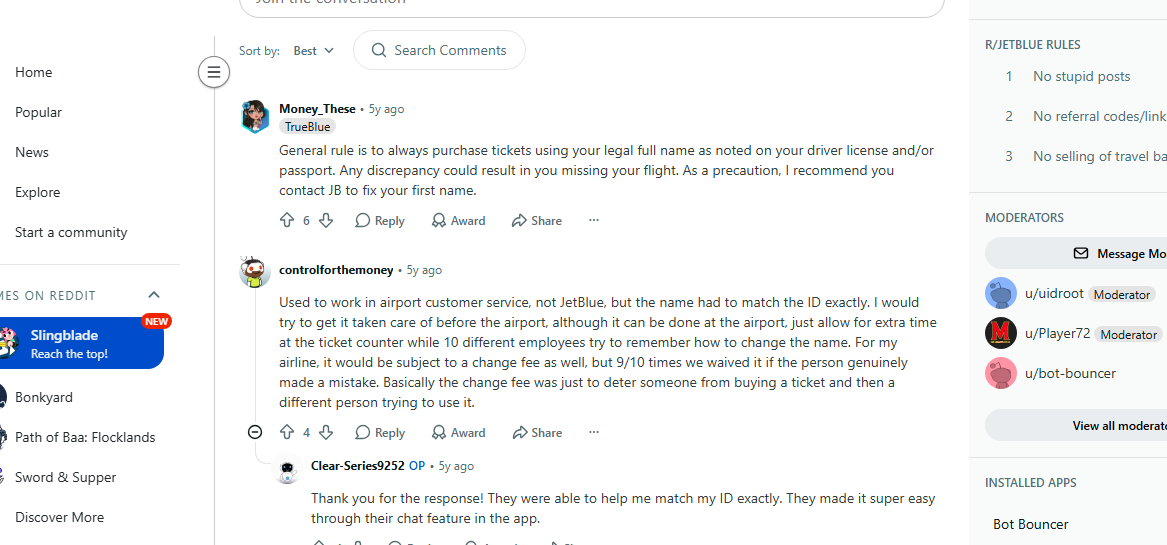Collapse controlforthemoney's comment thread
The width and height of the screenshot is (1167, 545).
(255, 432)
